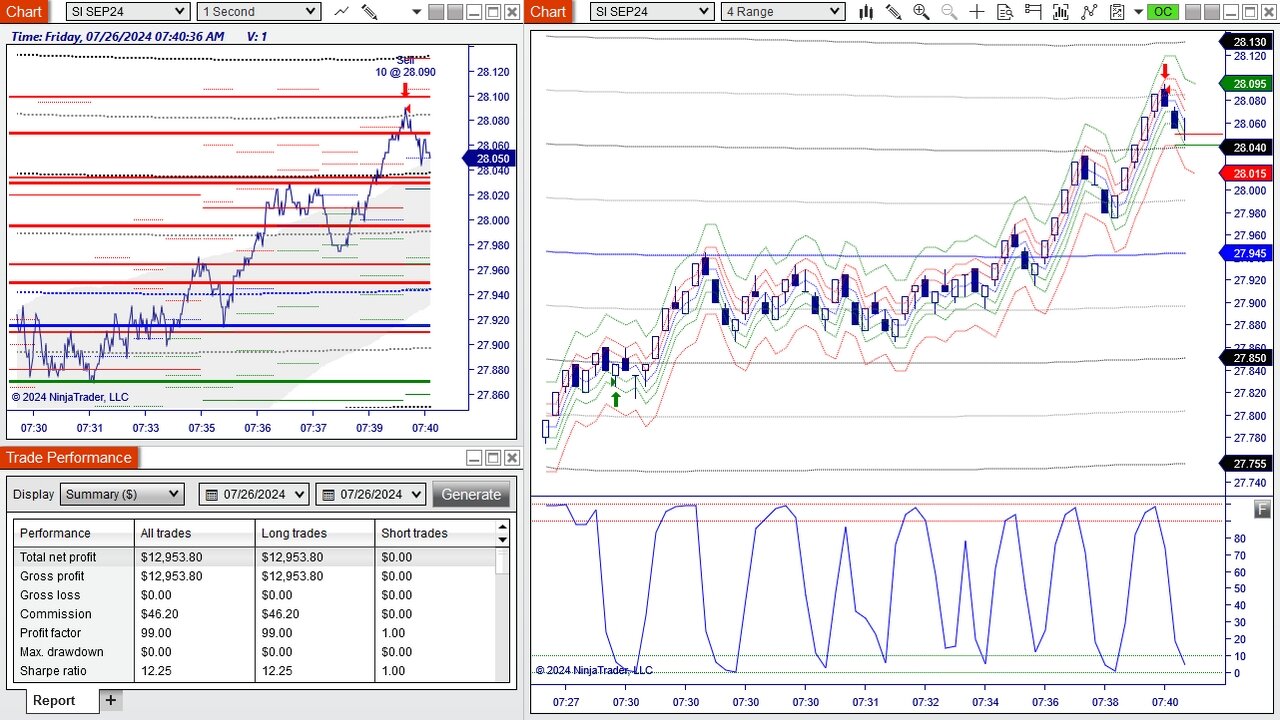Maximize the Trade Performance panel
Screen dimensions: 1280x720
pos(493,458)
